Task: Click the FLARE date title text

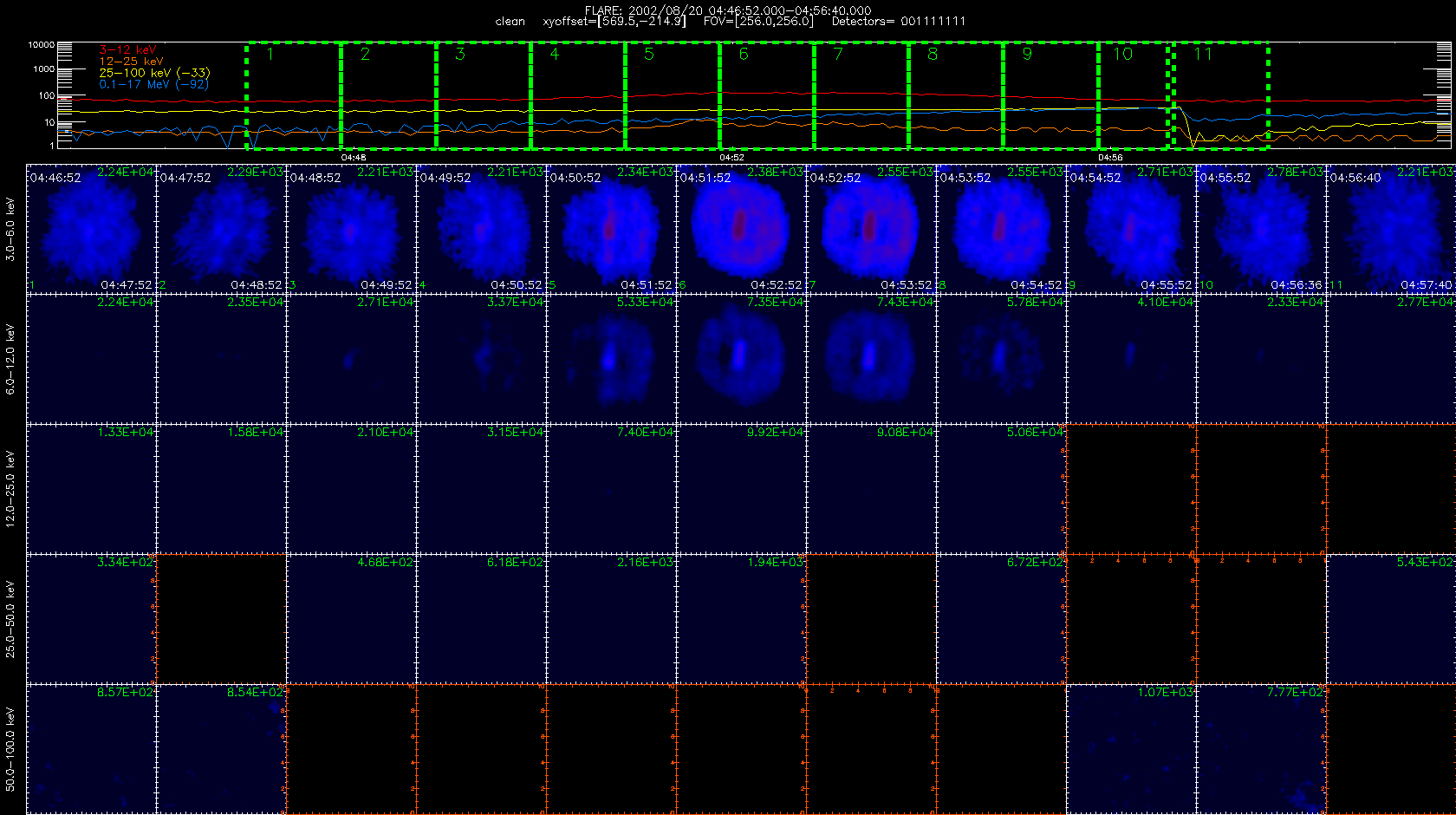Action: point(728,10)
